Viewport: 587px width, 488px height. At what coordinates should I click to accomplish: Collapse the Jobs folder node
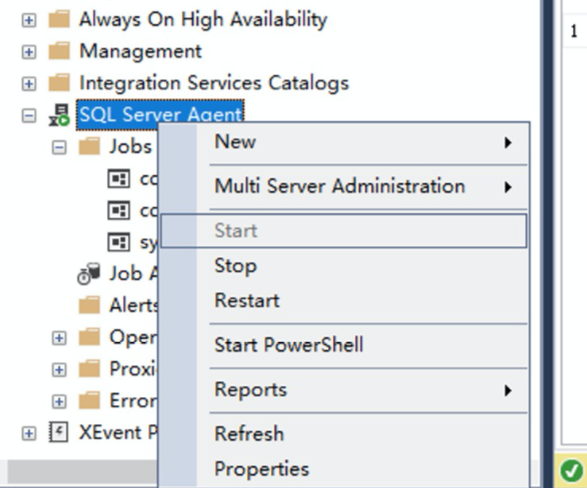59,147
